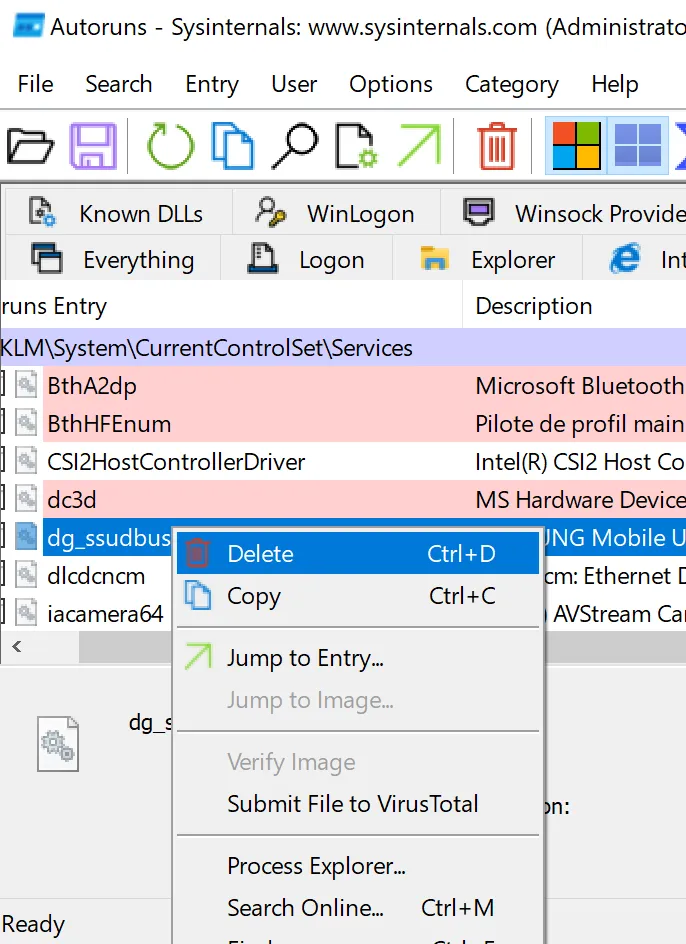Screen dimensions: 686x944
Task: Sort by the Autoruns Entry column header
Action: click(231, 306)
